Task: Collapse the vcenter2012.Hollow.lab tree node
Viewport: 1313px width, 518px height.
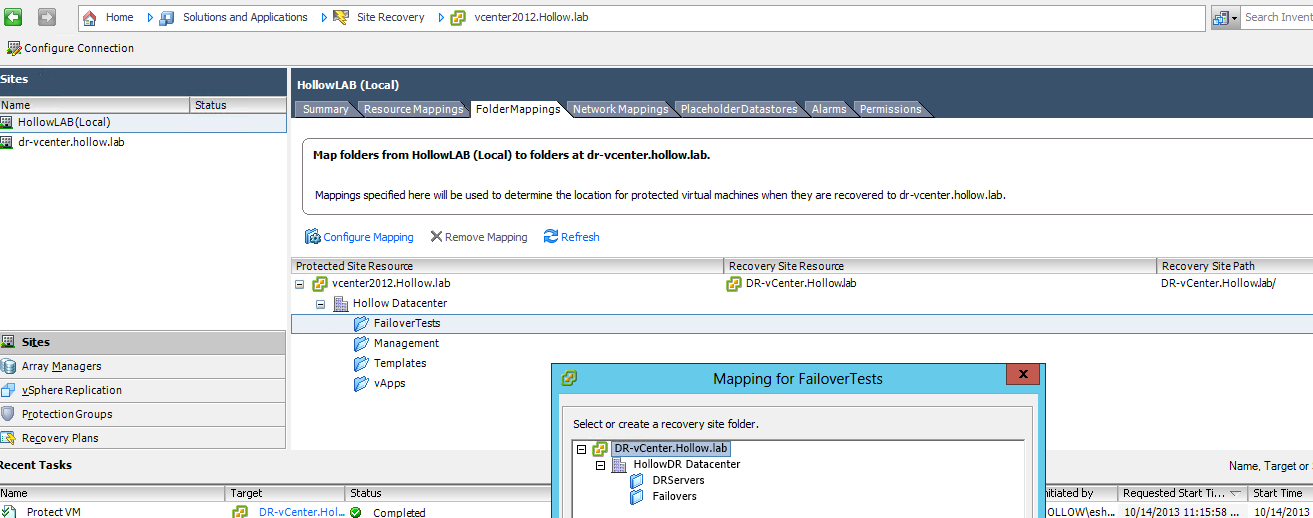Action: (x=300, y=284)
